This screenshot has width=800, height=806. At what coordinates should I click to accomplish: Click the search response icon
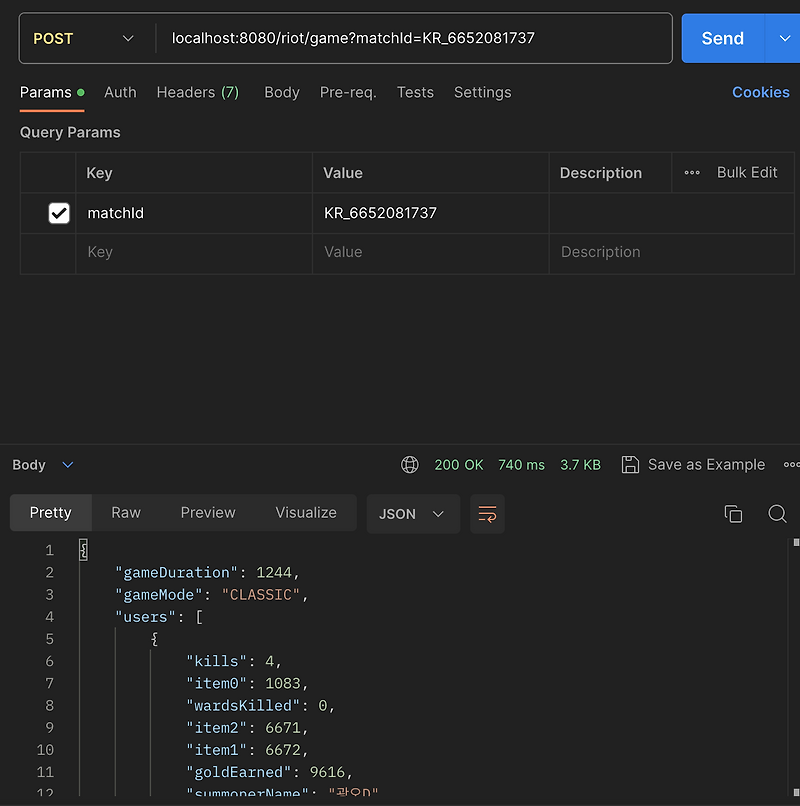coord(777,514)
